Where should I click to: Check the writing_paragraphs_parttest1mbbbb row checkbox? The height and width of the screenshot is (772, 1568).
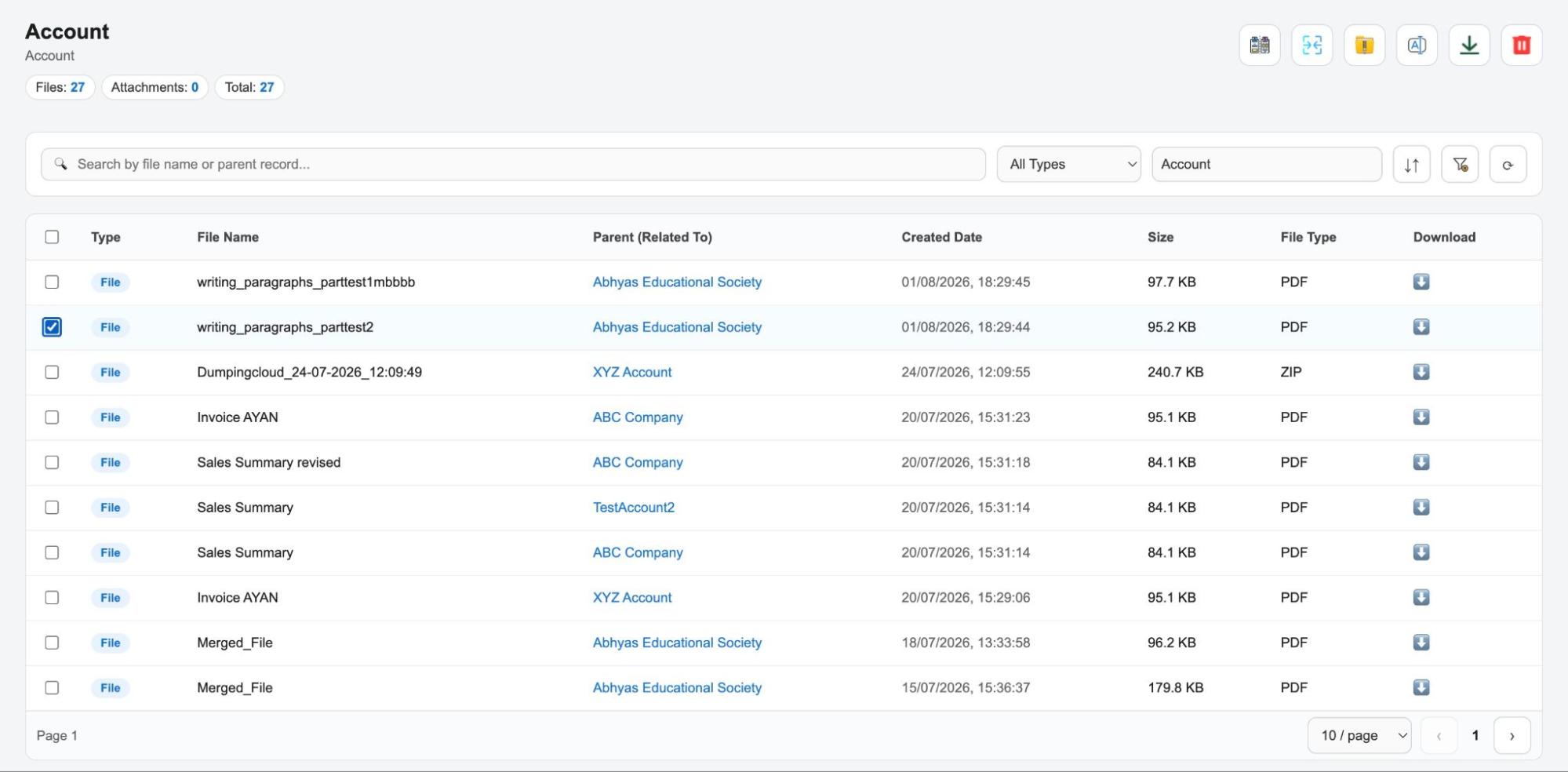tap(52, 282)
